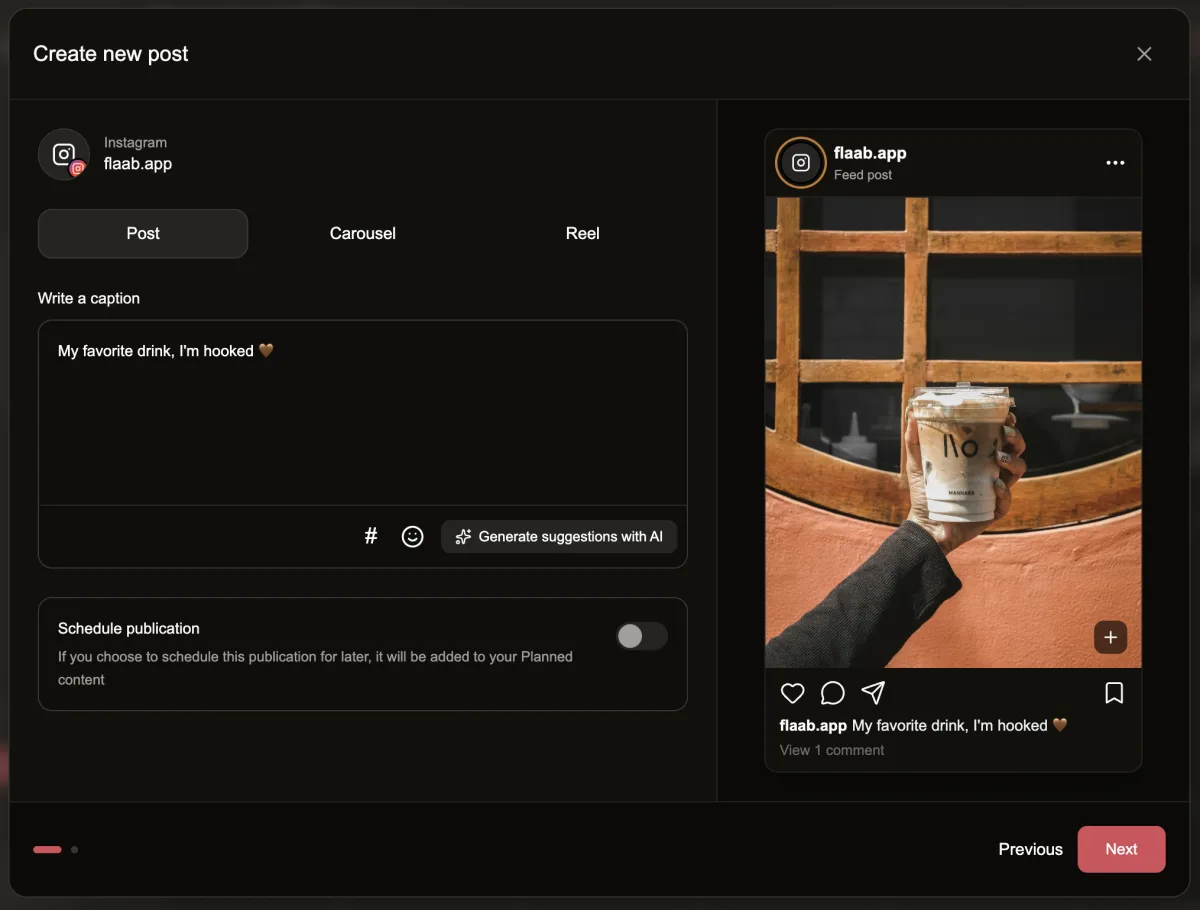
Task: Click the Instagram account avatar on left
Action: pos(64,154)
